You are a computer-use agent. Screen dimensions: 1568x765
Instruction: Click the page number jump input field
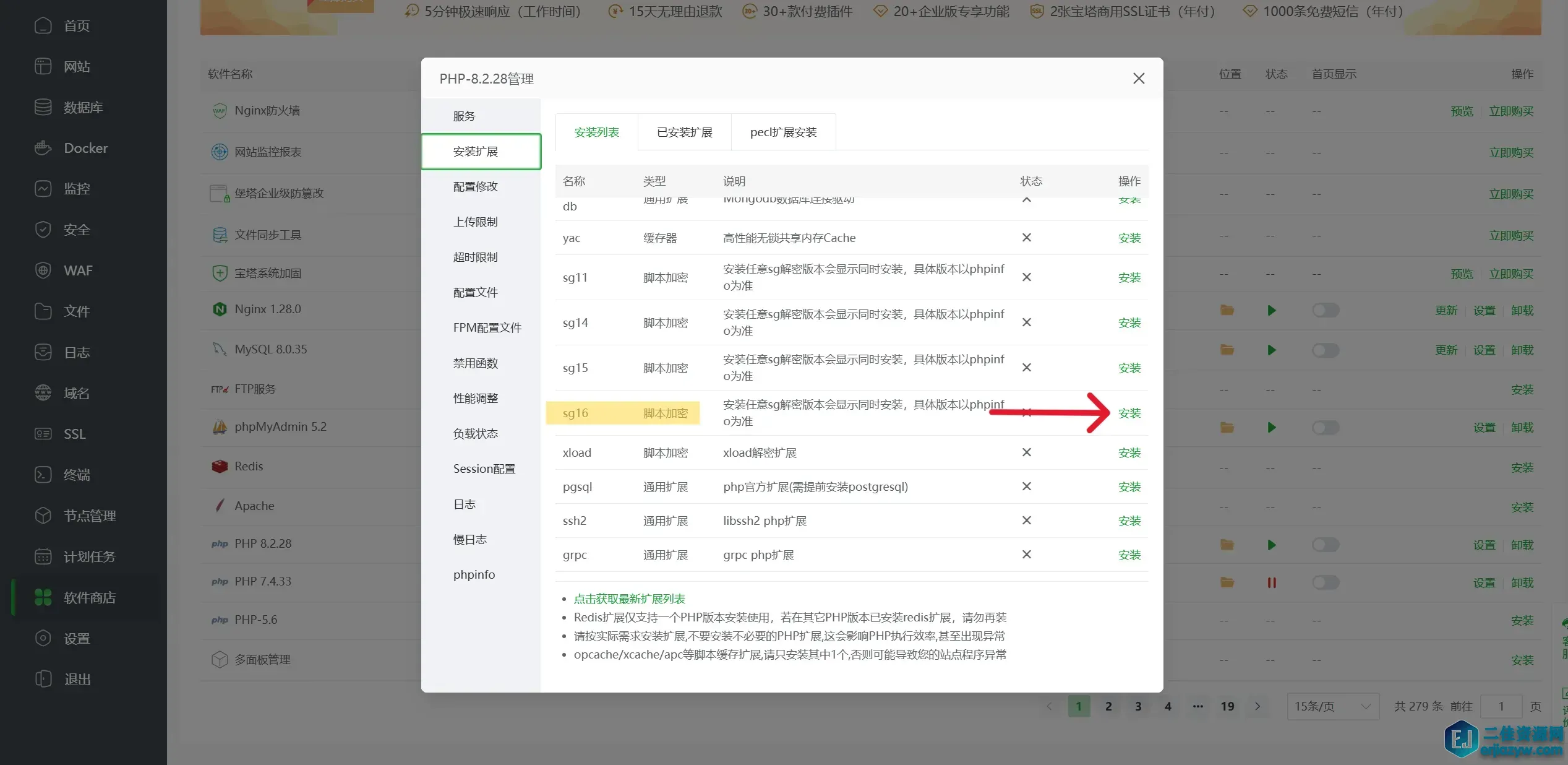[x=1501, y=706]
